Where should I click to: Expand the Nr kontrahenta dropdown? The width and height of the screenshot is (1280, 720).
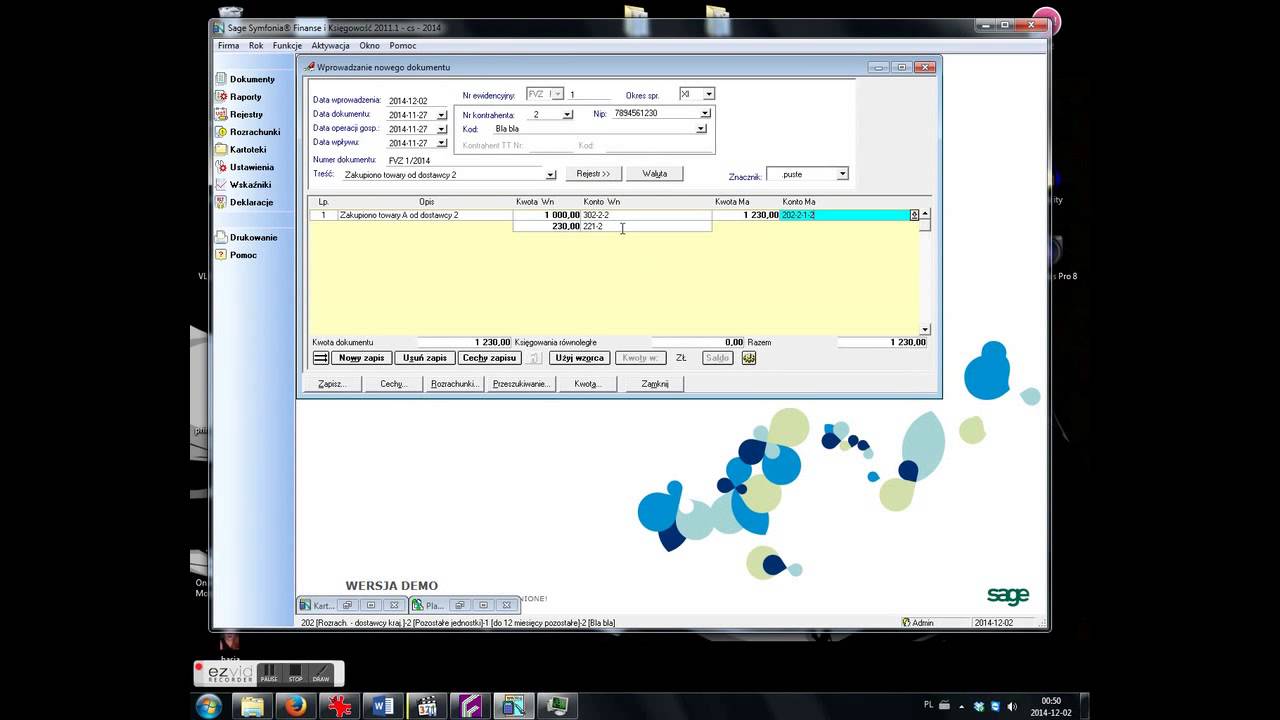coord(567,114)
